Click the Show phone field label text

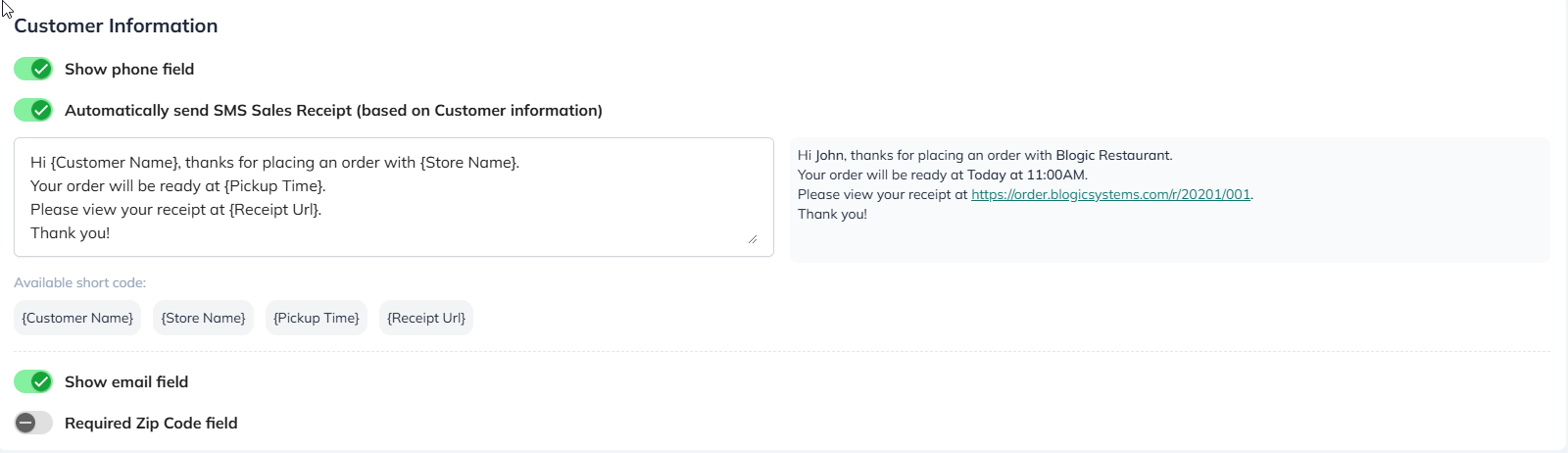(129, 69)
